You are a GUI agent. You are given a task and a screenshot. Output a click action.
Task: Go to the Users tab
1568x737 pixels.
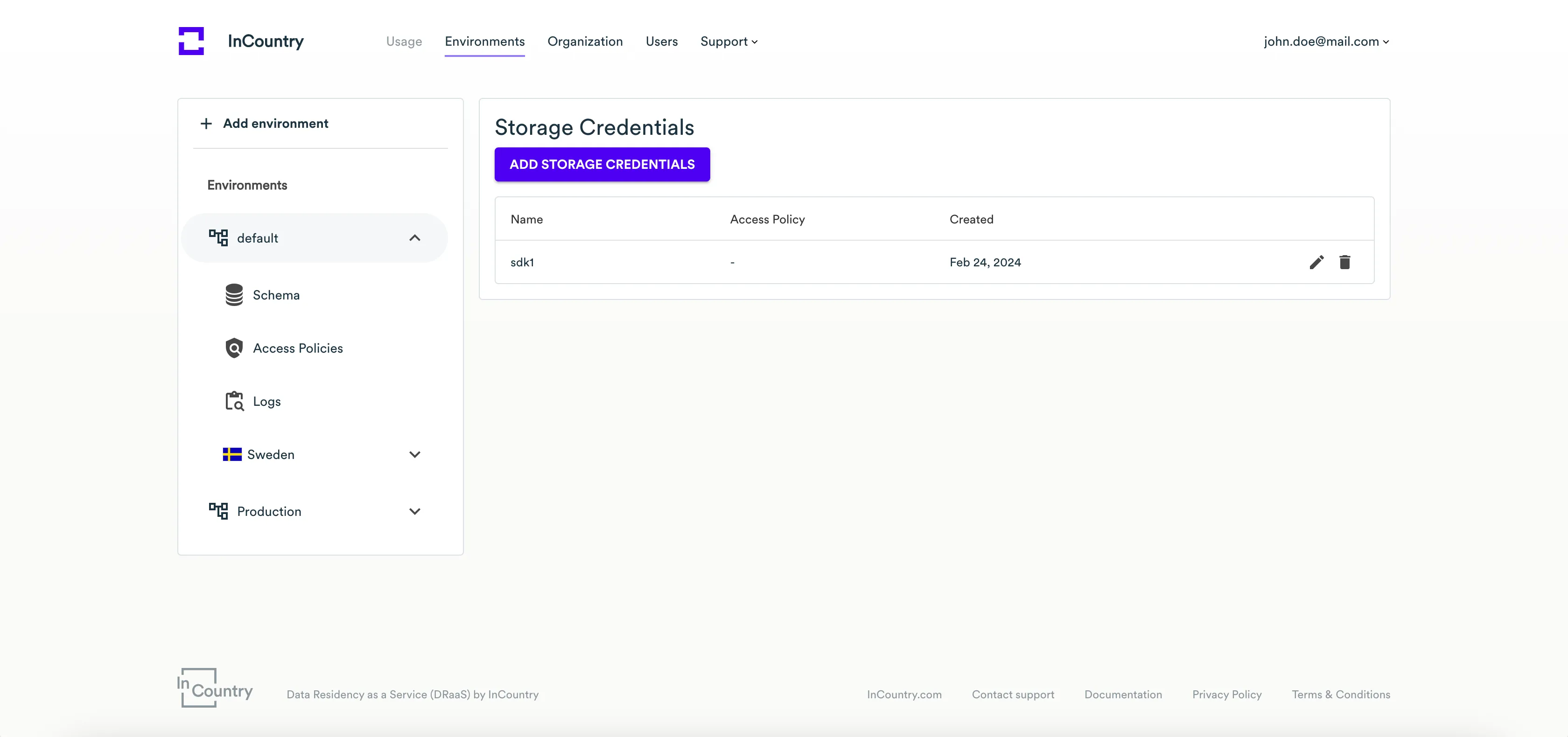click(x=661, y=42)
